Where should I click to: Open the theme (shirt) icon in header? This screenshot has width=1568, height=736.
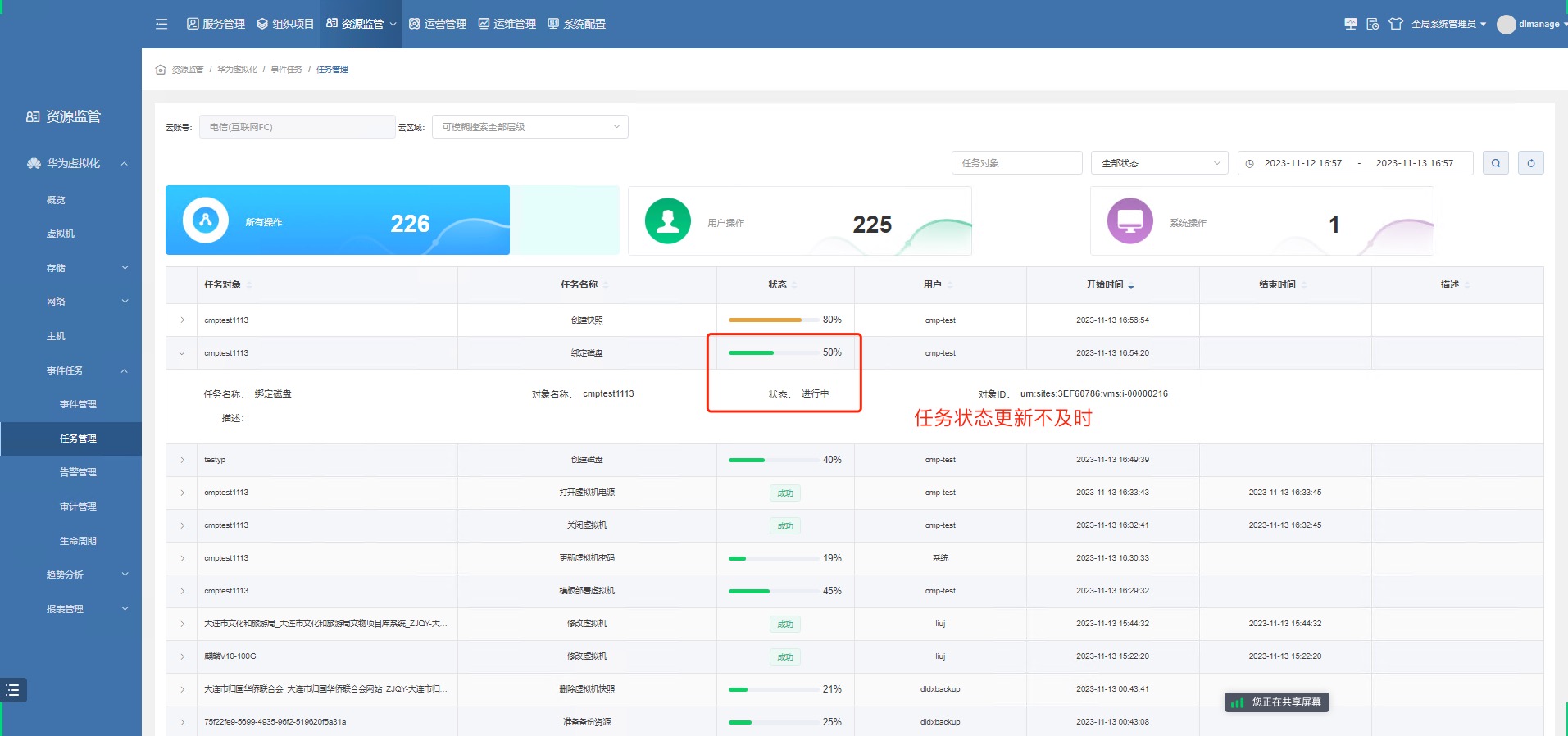coord(1396,24)
